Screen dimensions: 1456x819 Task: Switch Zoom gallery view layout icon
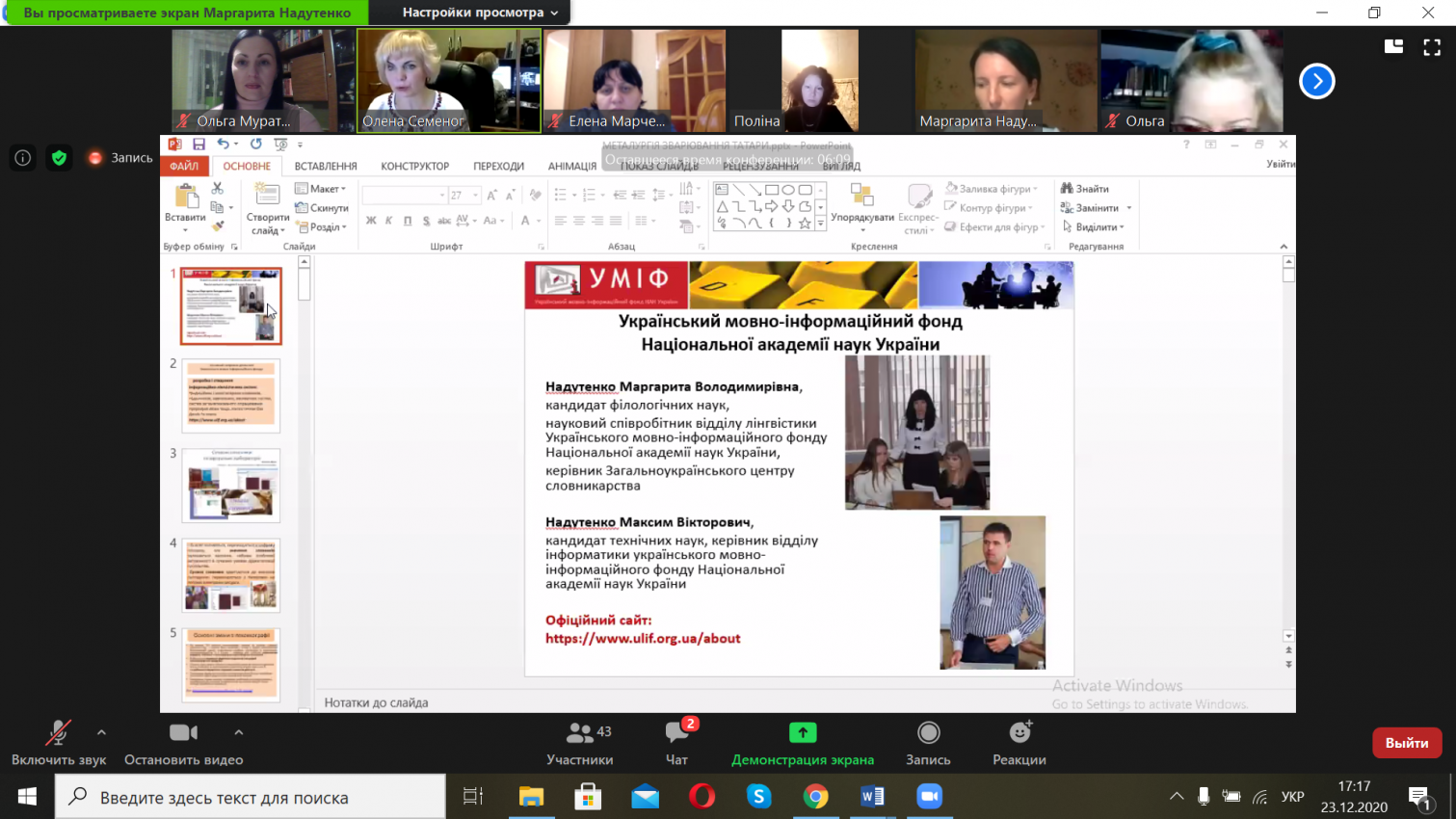point(1393,46)
